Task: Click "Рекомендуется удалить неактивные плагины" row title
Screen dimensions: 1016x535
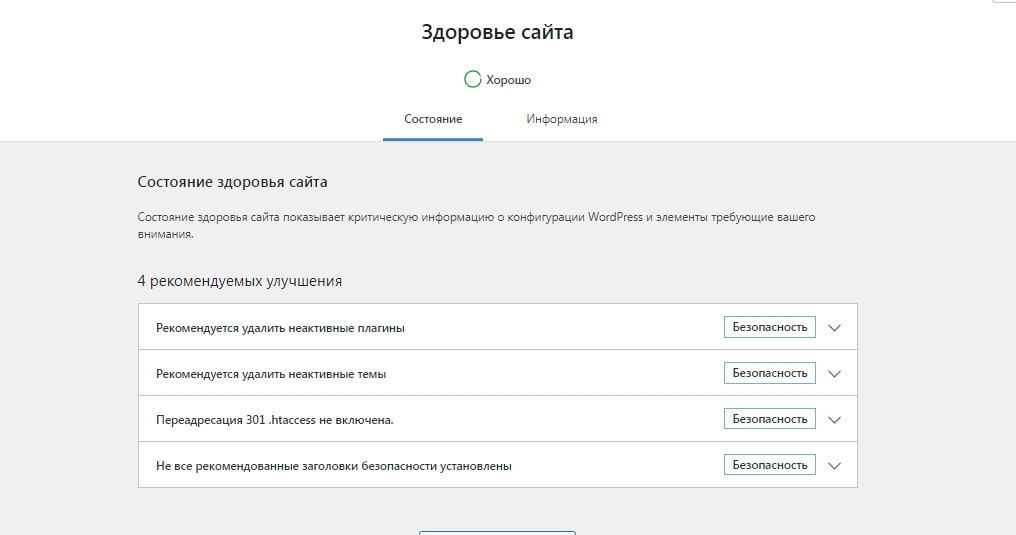Action: click(280, 328)
